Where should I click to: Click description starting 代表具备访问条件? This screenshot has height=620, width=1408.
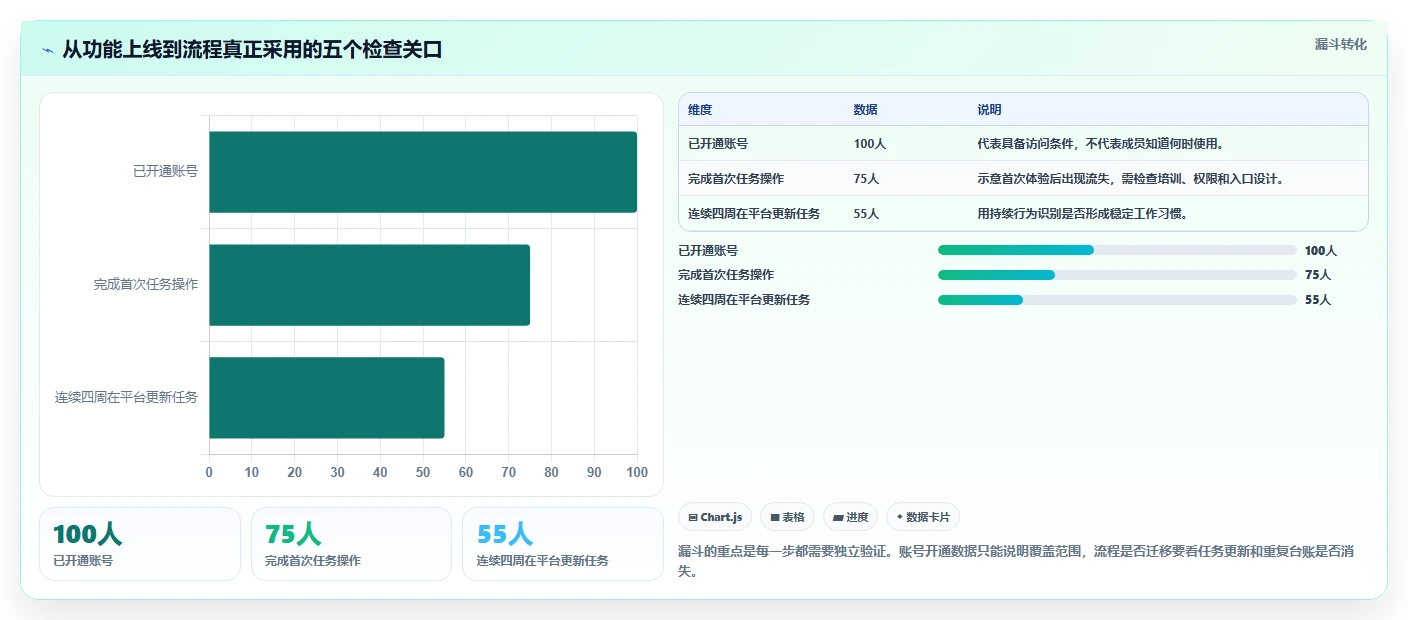1100,144
